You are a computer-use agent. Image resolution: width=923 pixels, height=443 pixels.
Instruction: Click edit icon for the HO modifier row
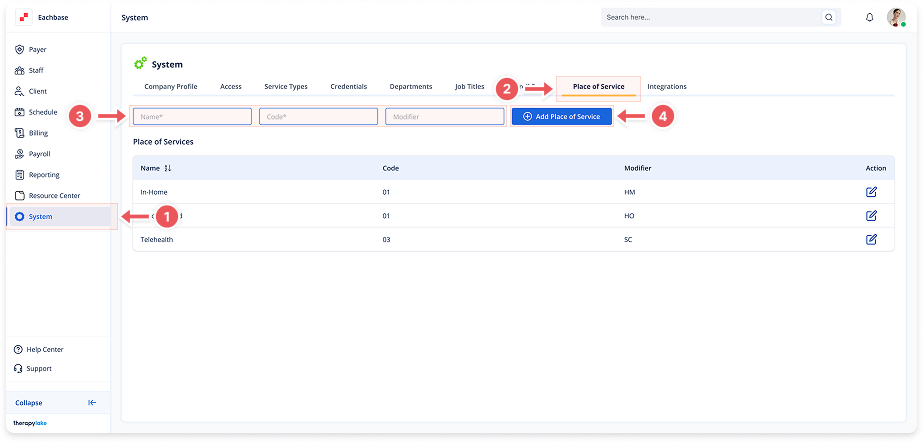tap(871, 216)
